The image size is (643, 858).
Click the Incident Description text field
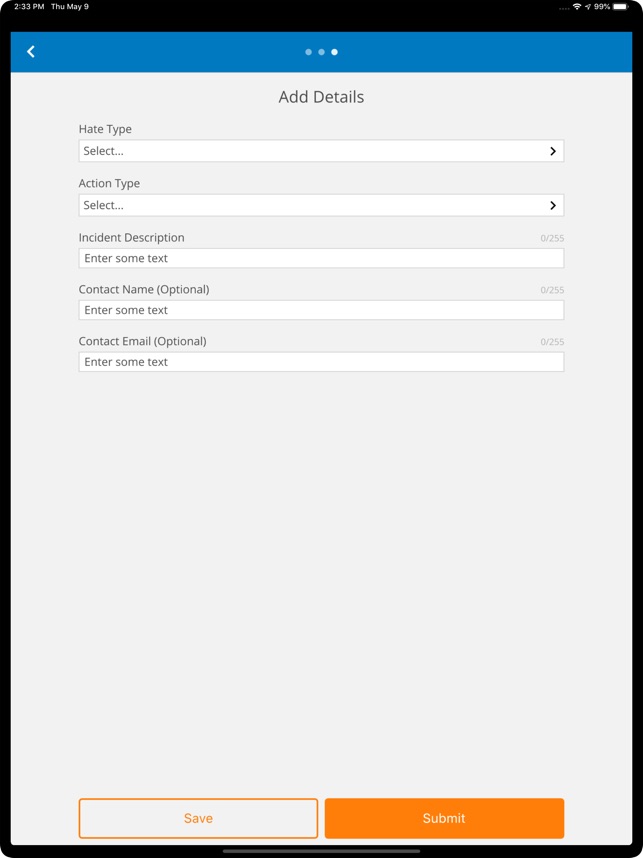(x=321, y=258)
